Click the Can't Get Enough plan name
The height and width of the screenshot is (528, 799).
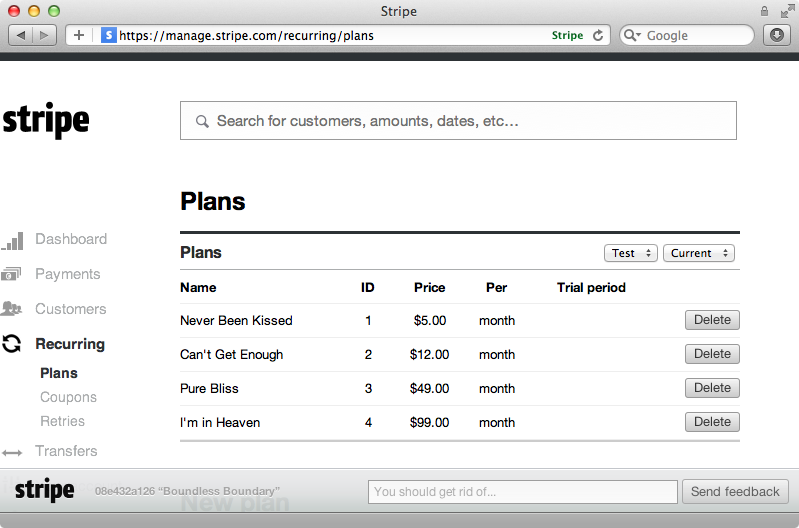(x=232, y=355)
